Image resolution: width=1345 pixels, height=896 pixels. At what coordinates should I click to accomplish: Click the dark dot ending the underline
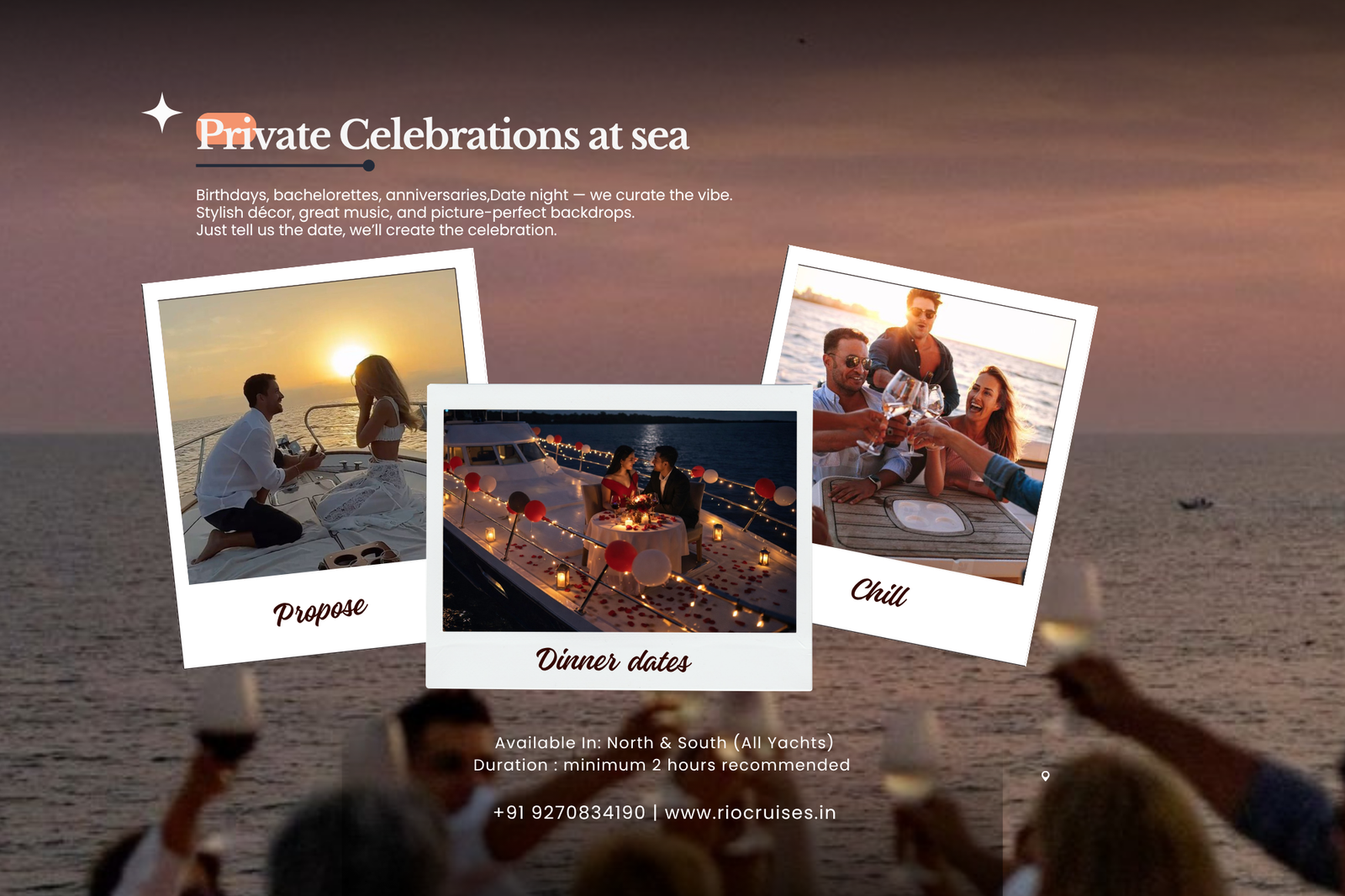(x=368, y=166)
